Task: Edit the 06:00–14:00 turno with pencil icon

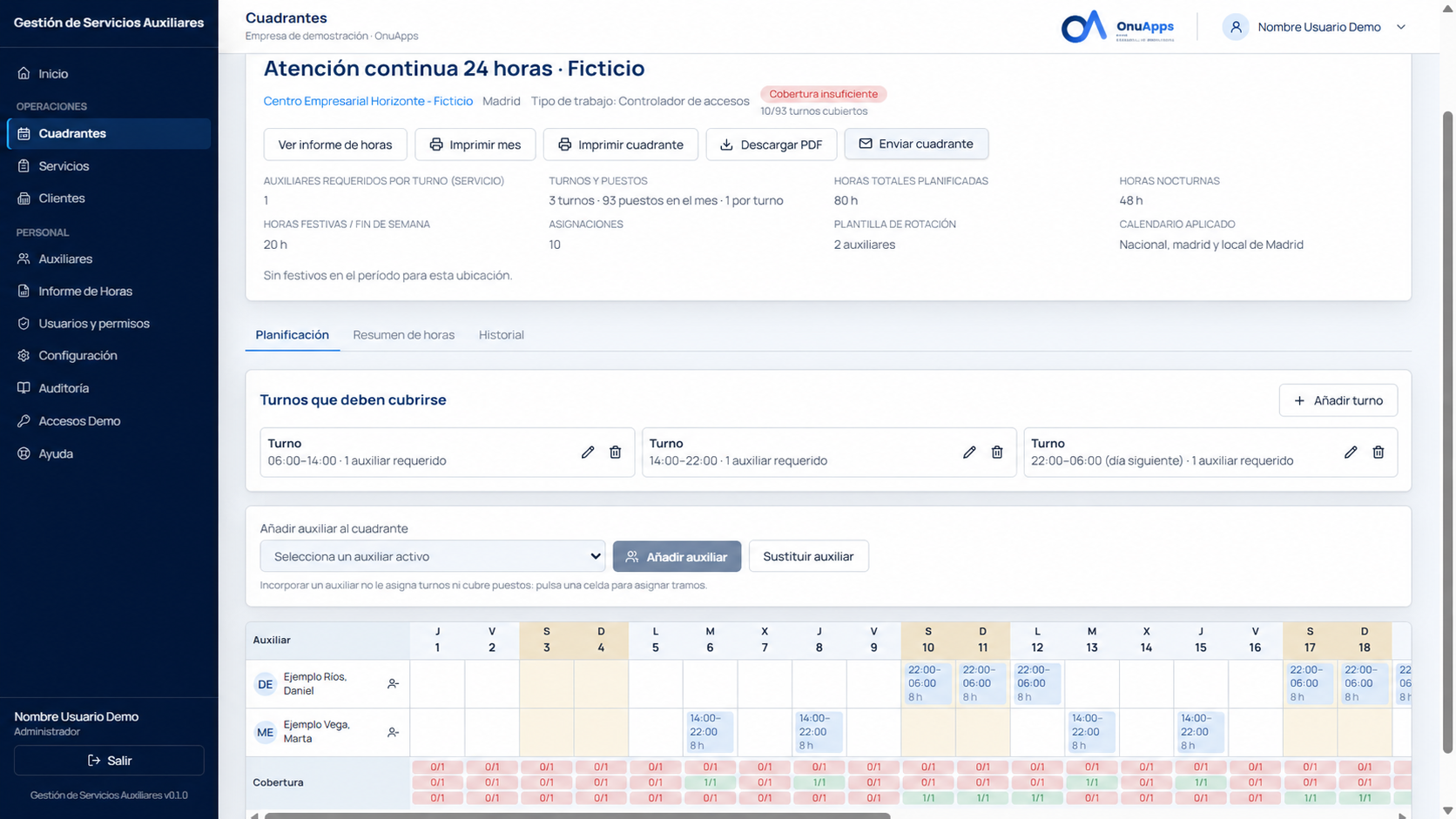Action: [x=588, y=453]
